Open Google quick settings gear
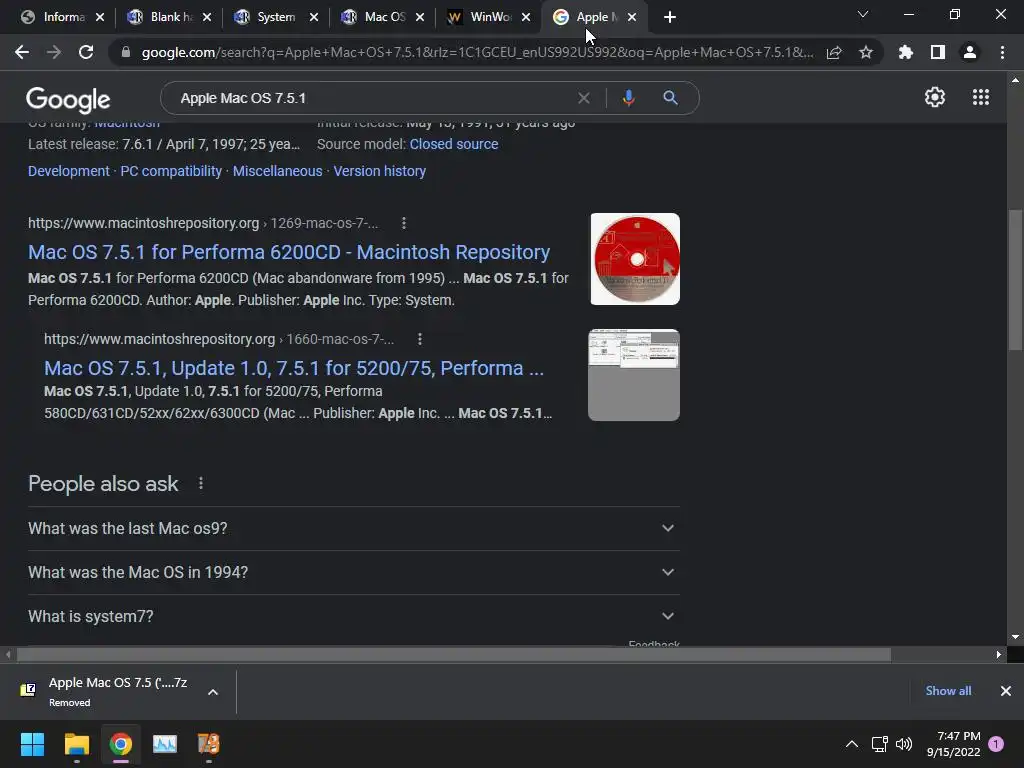Viewport: 1024px width, 768px height. pyautogui.click(x=935, y=97)
